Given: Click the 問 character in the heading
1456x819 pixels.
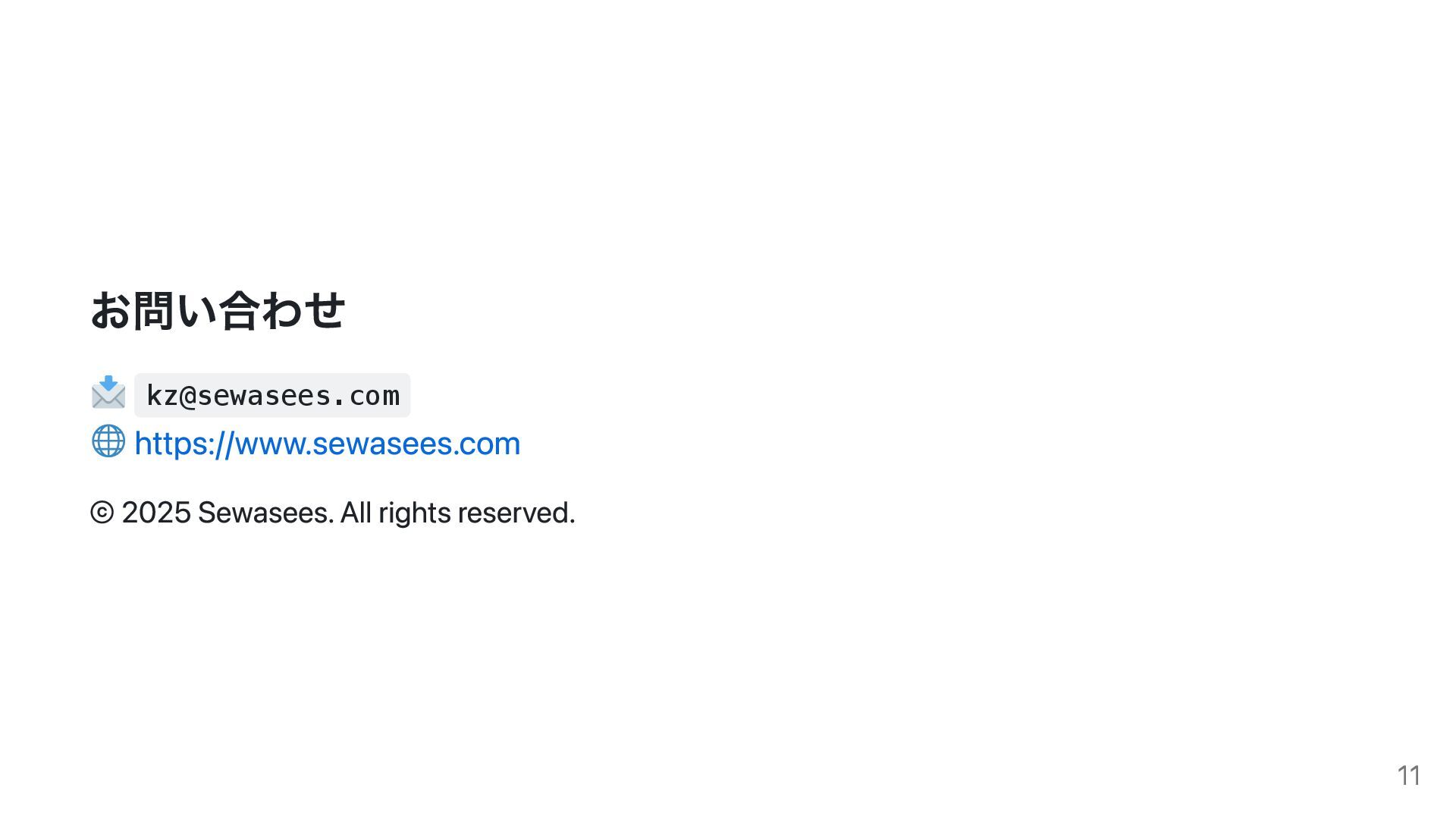Looking at the screenshot, I should (x=154, y=310).
